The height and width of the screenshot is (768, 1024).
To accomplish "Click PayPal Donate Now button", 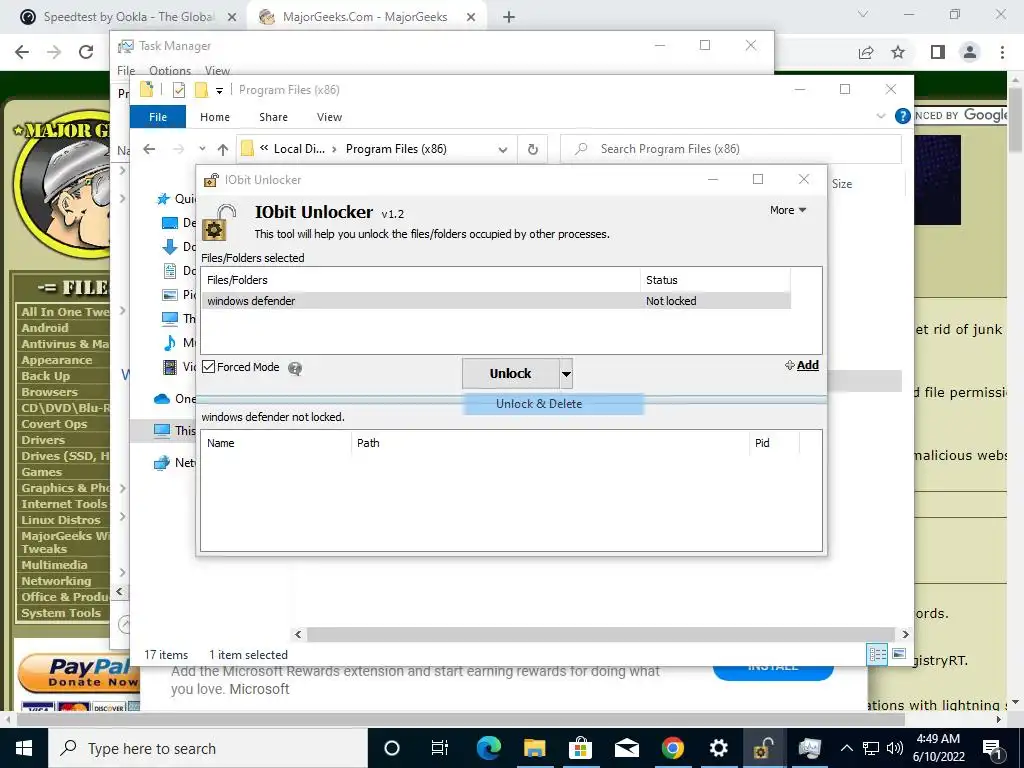I will (77, 674).
